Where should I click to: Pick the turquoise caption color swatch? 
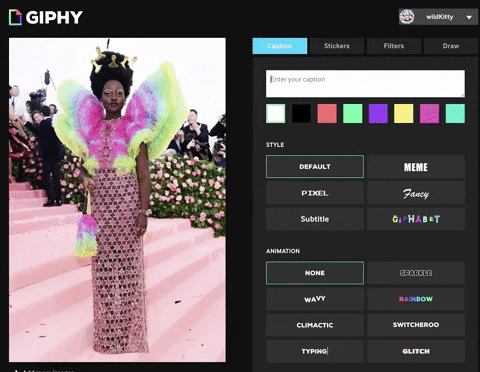point(455,114)
